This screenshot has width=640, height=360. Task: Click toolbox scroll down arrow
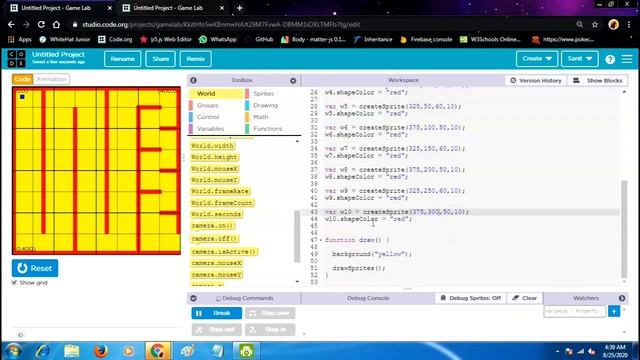point(297,282)
